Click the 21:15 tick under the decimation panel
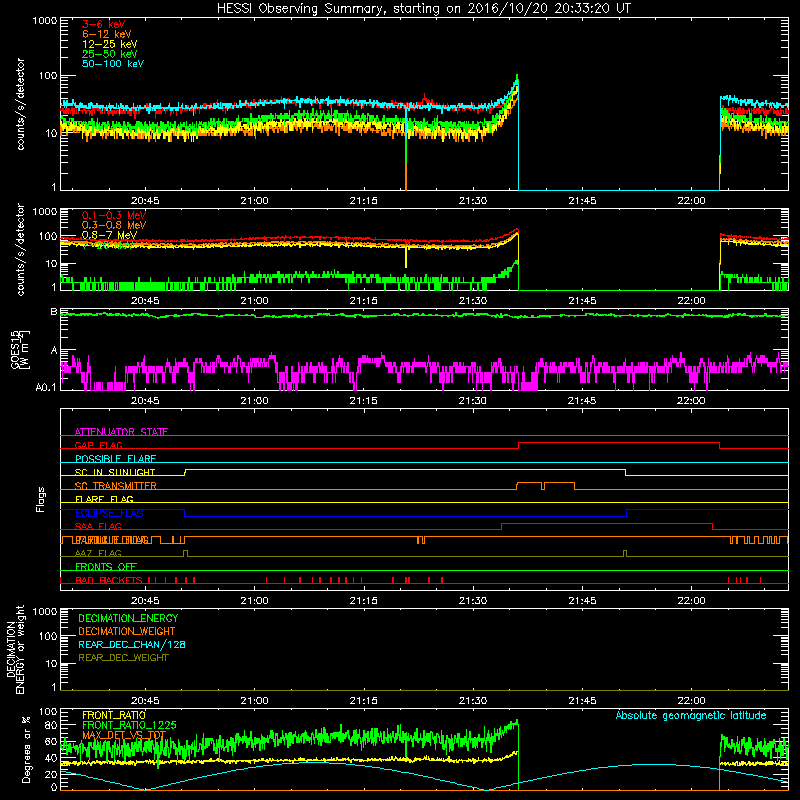This screenshot has width=800, height=800. pos(363,701)
